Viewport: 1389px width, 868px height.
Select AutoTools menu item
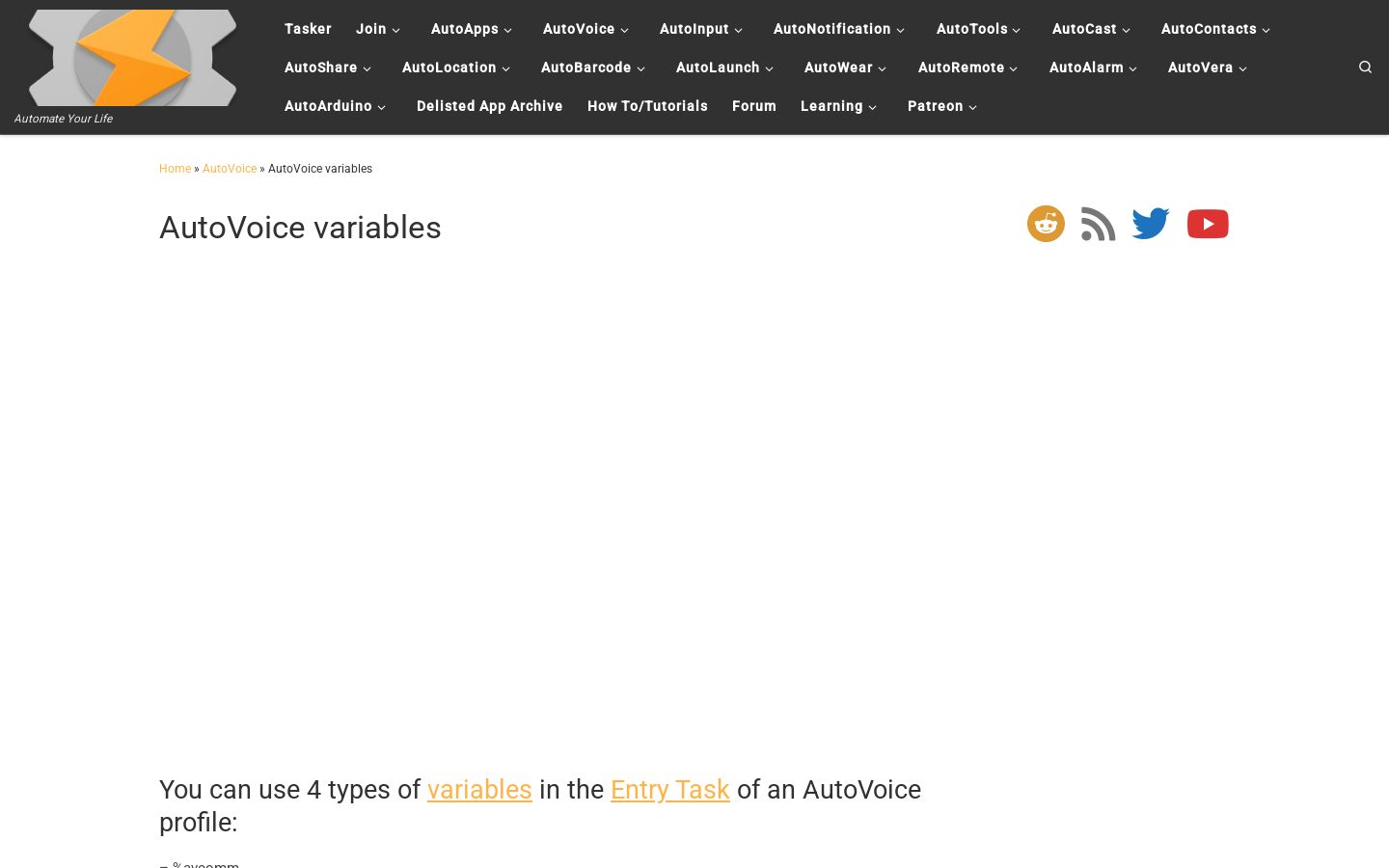pyautogui.click(x=972, y=29)
